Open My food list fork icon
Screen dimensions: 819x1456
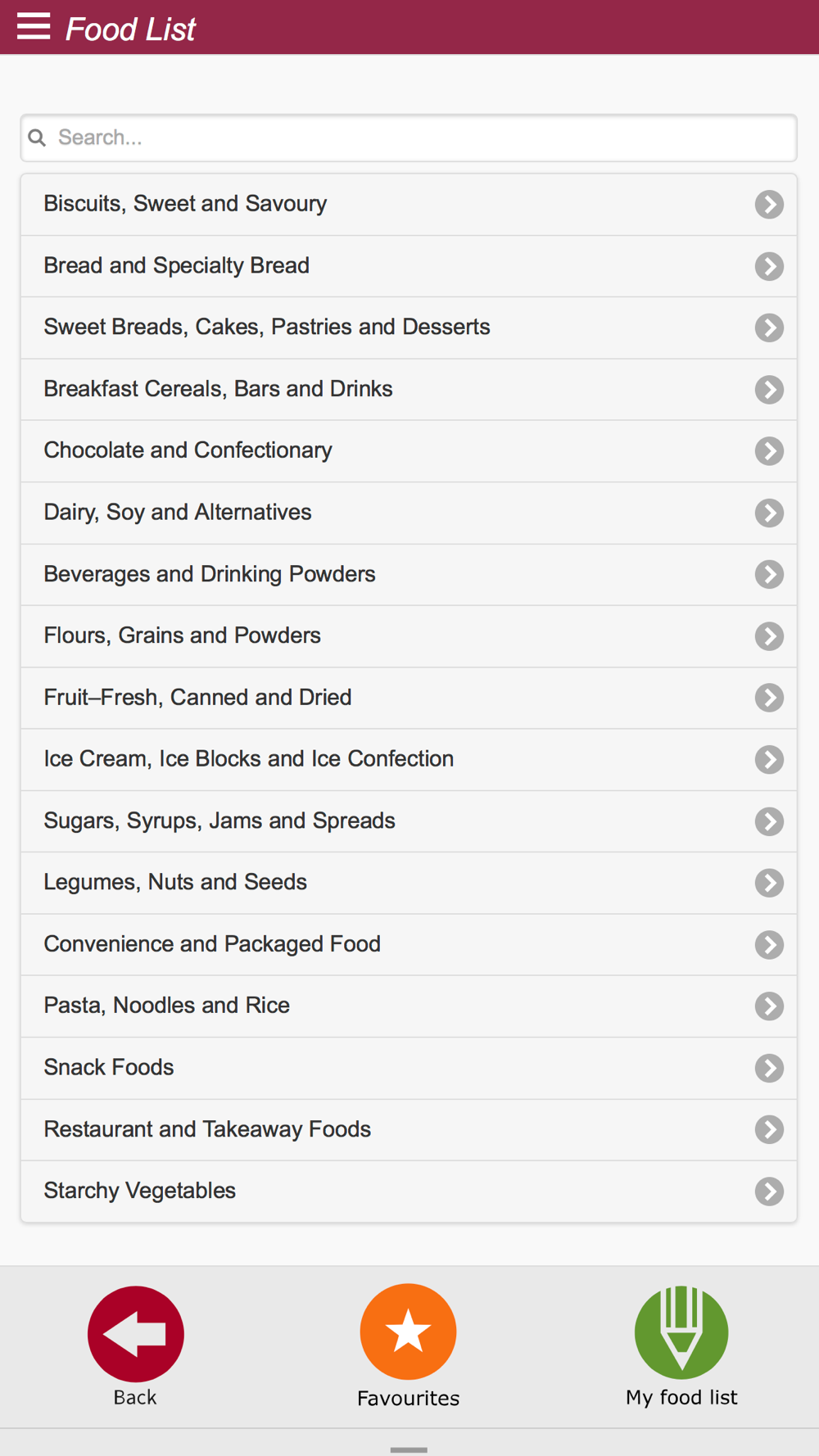[x=681, y=1332]
